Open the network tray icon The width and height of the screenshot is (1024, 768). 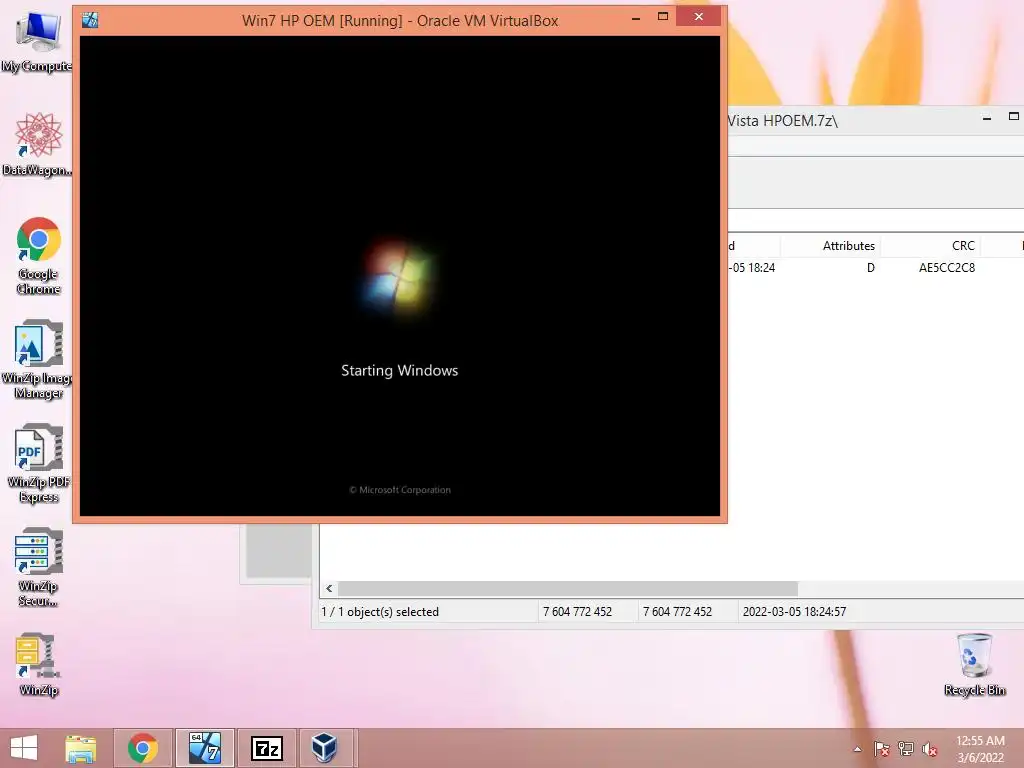pos(906,749)
